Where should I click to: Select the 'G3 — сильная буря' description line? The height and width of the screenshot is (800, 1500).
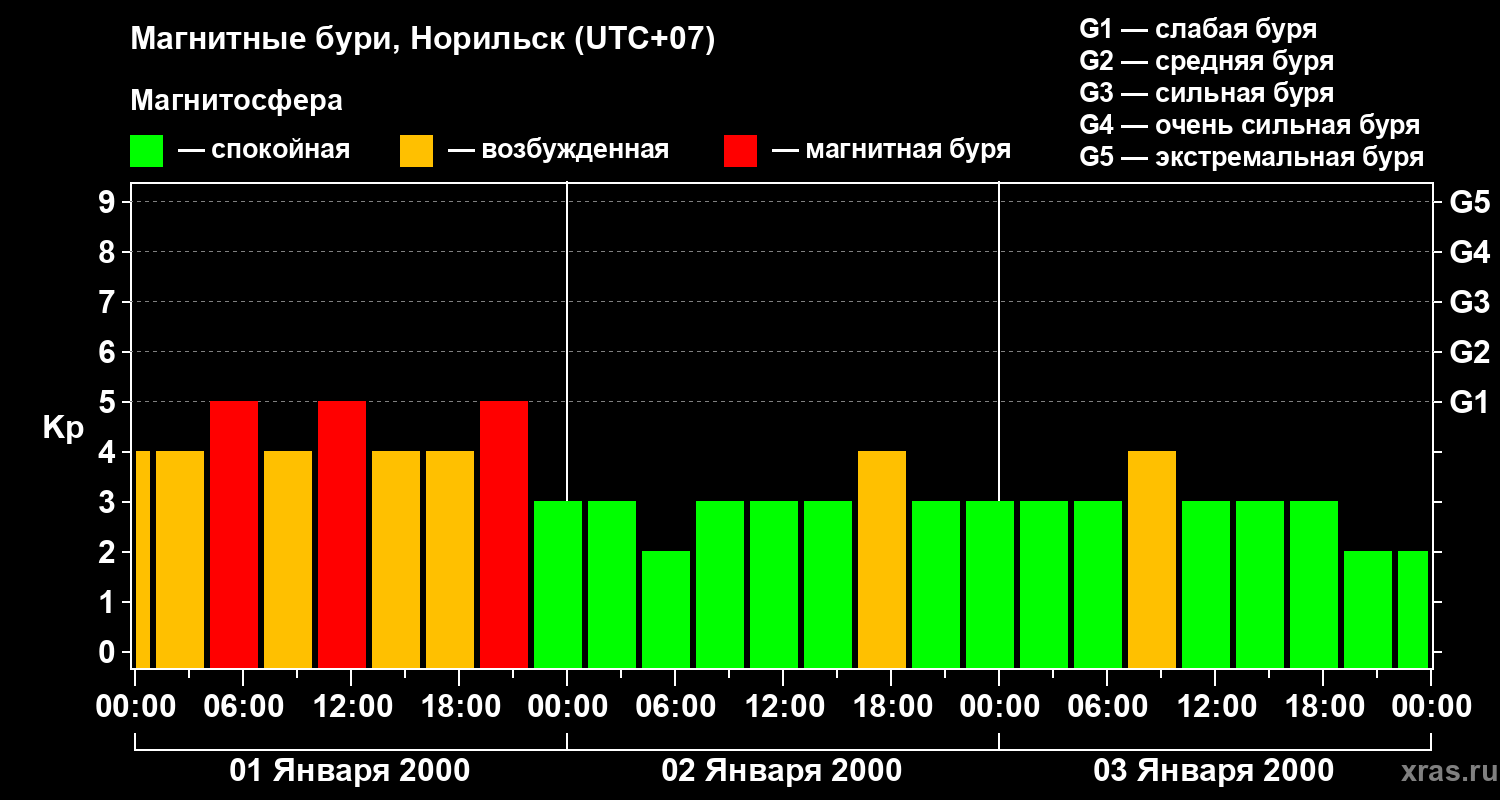coord(1206,93)
